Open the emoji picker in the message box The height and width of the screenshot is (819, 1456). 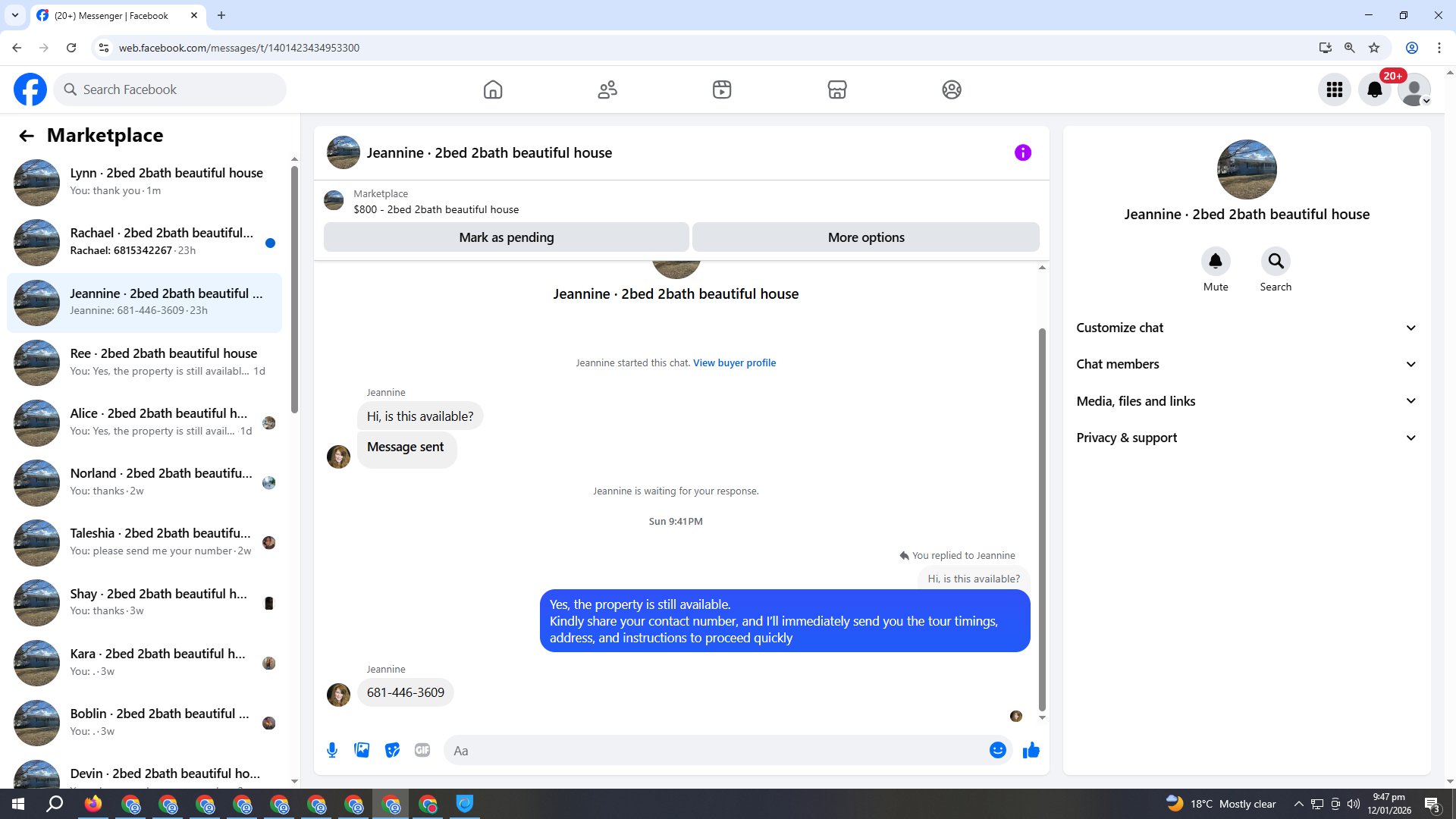click(x=997, y=750)
